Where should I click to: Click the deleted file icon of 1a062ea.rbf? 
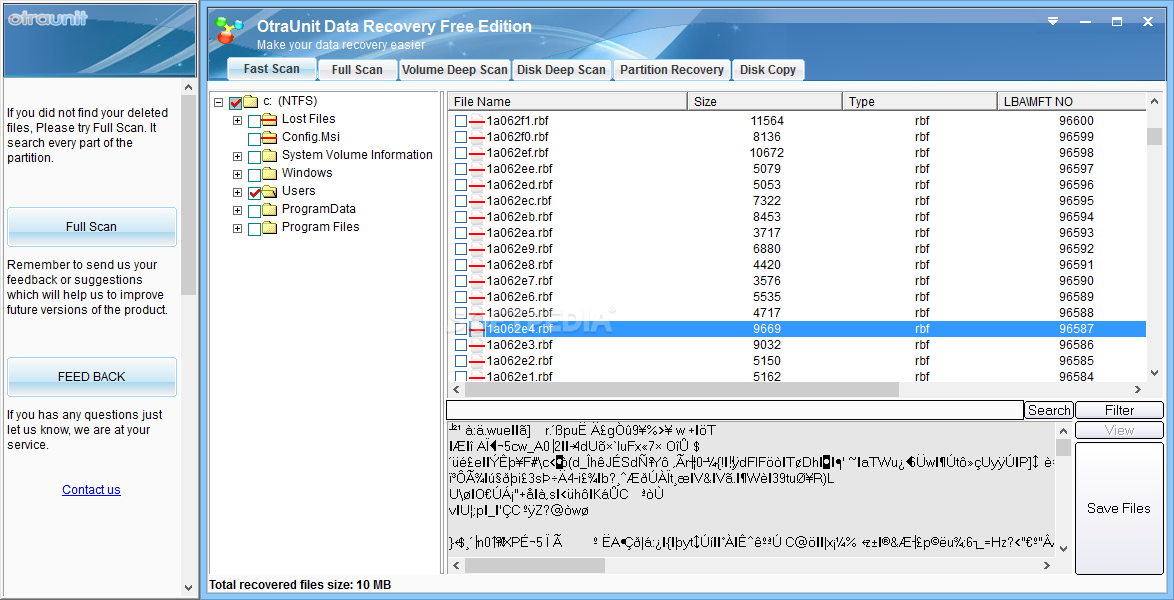tap(477, 232)
